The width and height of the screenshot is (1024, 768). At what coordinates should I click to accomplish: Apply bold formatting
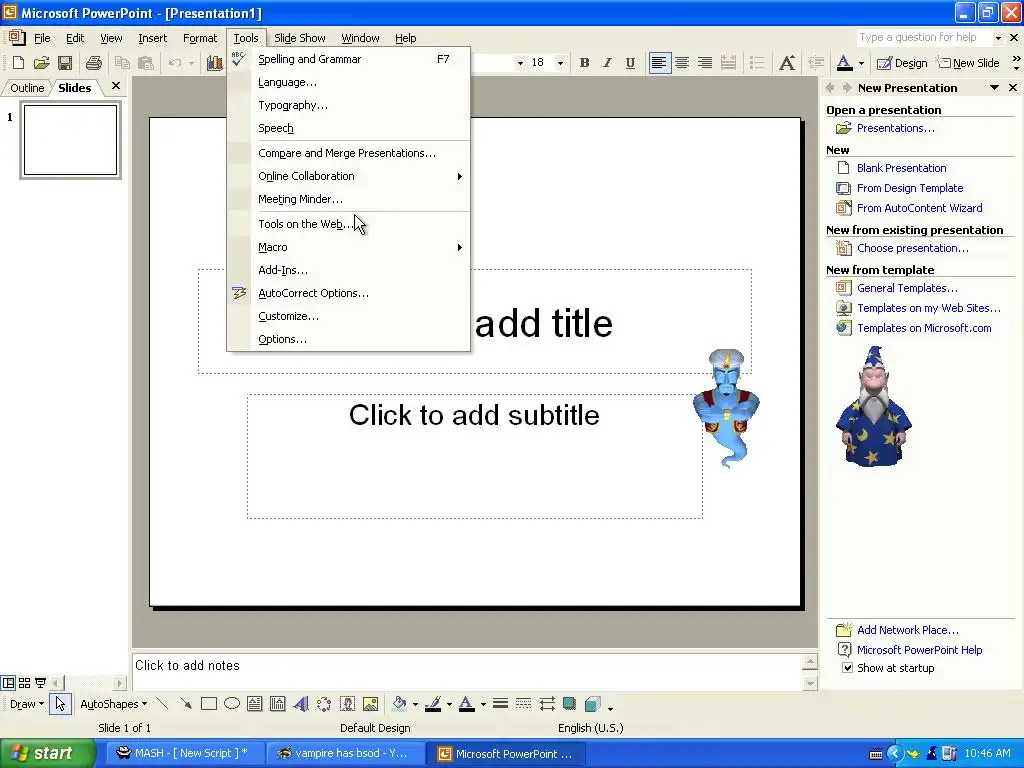pos(584,63)
